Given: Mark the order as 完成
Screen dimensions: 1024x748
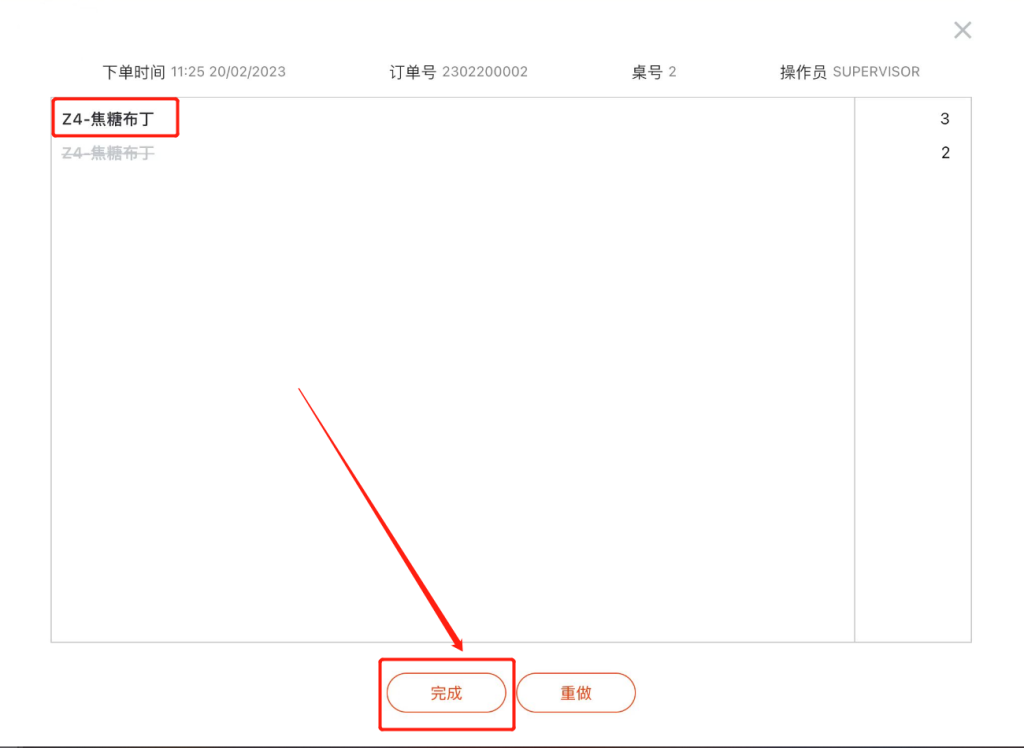Looking at the screenshot, I should [x=446, y=692].
